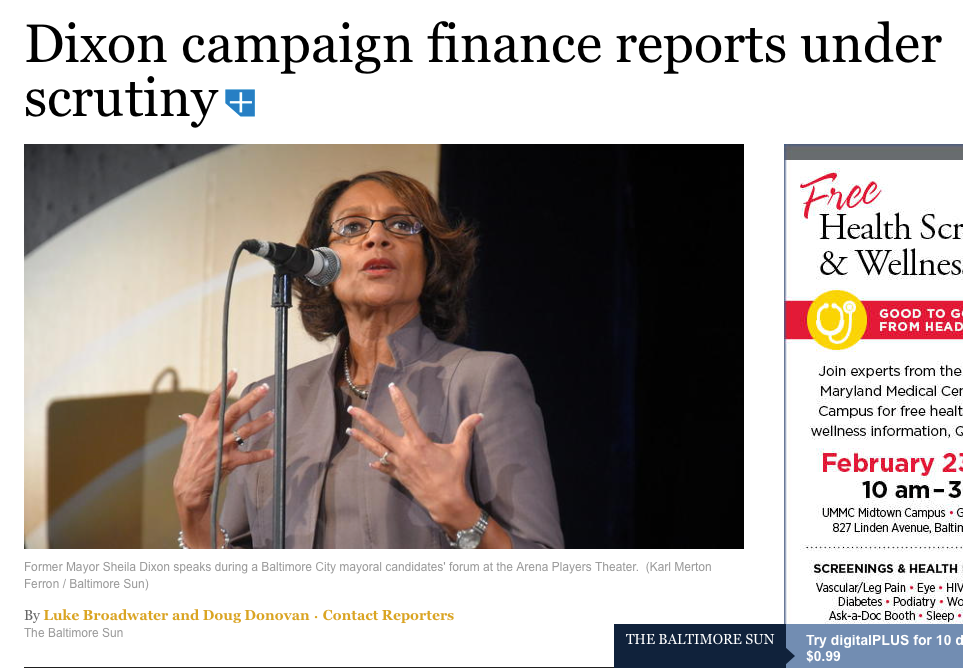963x668 pixels.
Task: Click the red Free script text in ad
Action: [x=840, y=194]
